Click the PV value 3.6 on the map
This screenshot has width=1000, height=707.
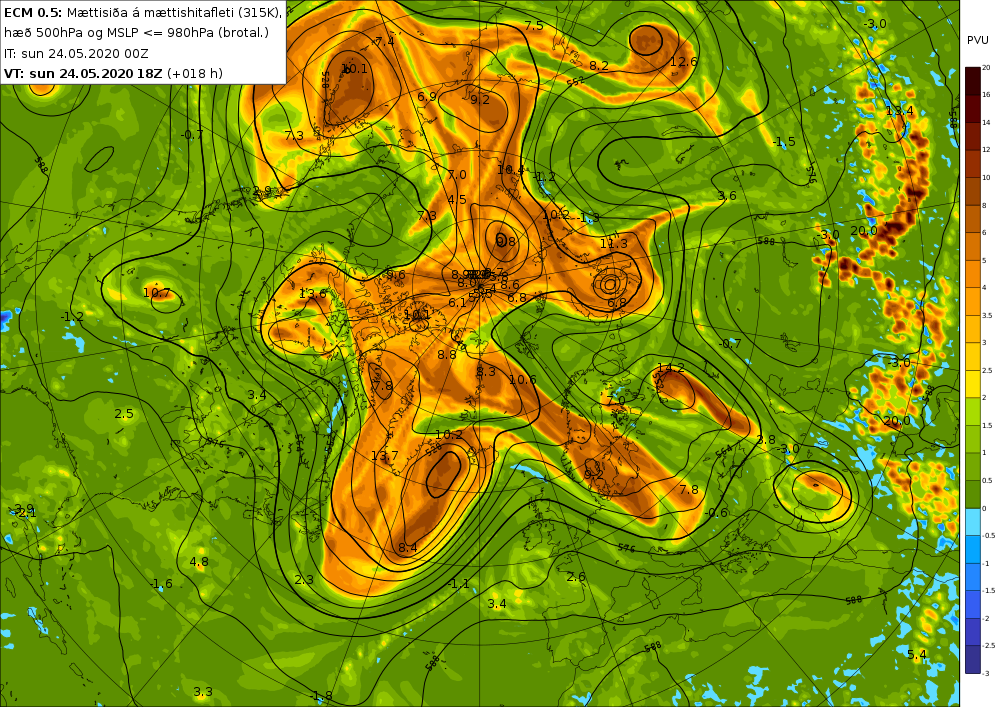[x=727, y=196]
